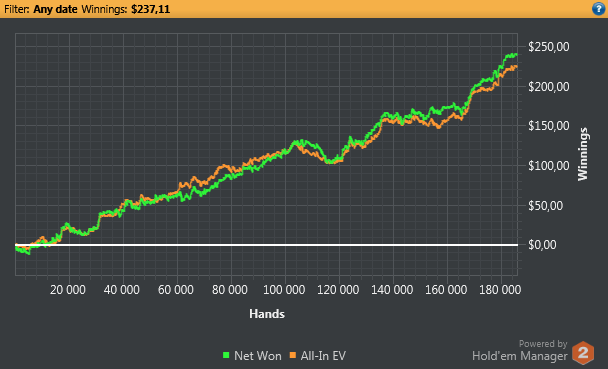Image resolution: width=608 pixels, height=369 pixels.
Task: Toggle the All-In EV series label
Action: (x=323, y=355)
